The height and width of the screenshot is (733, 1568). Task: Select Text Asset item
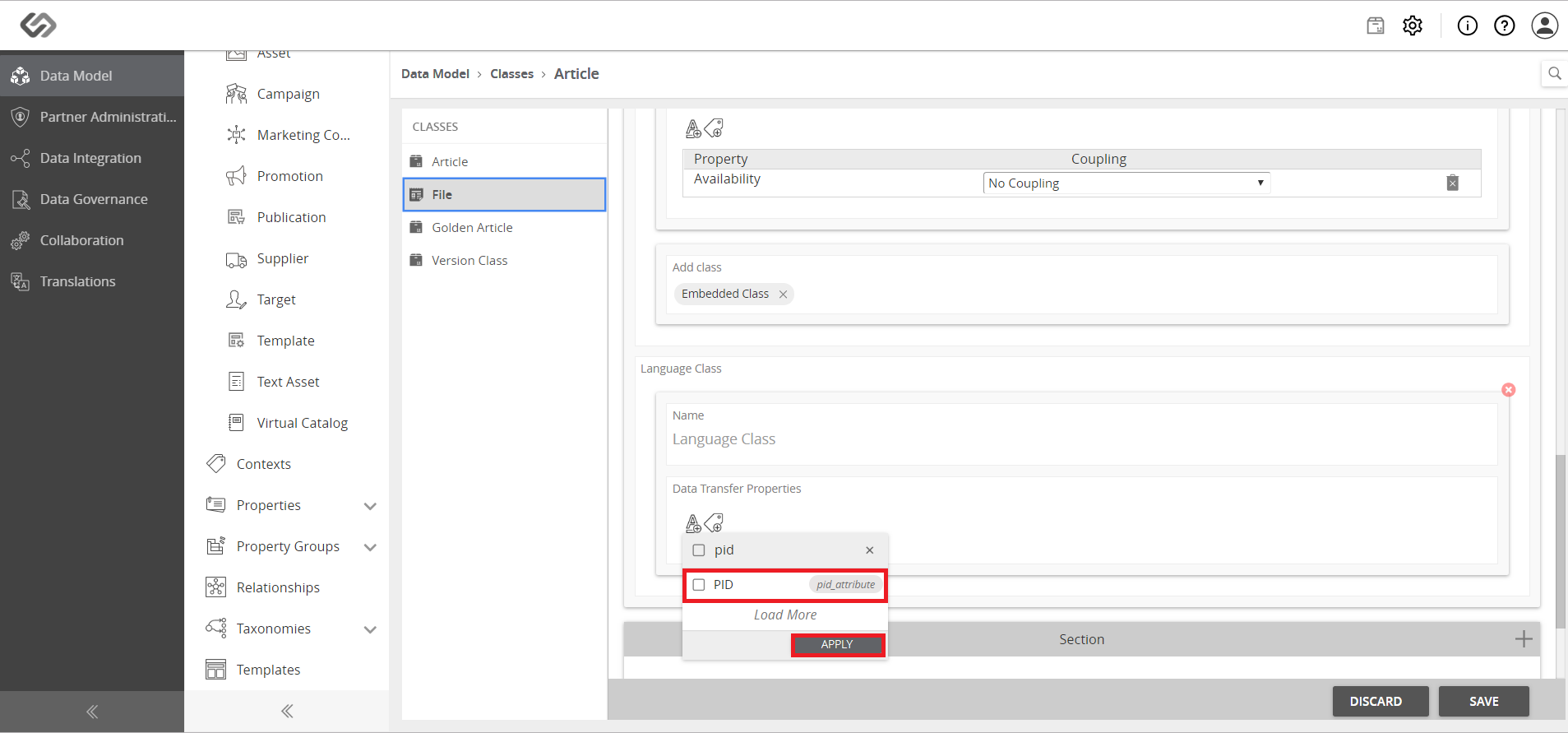click(x=287, y=382)
